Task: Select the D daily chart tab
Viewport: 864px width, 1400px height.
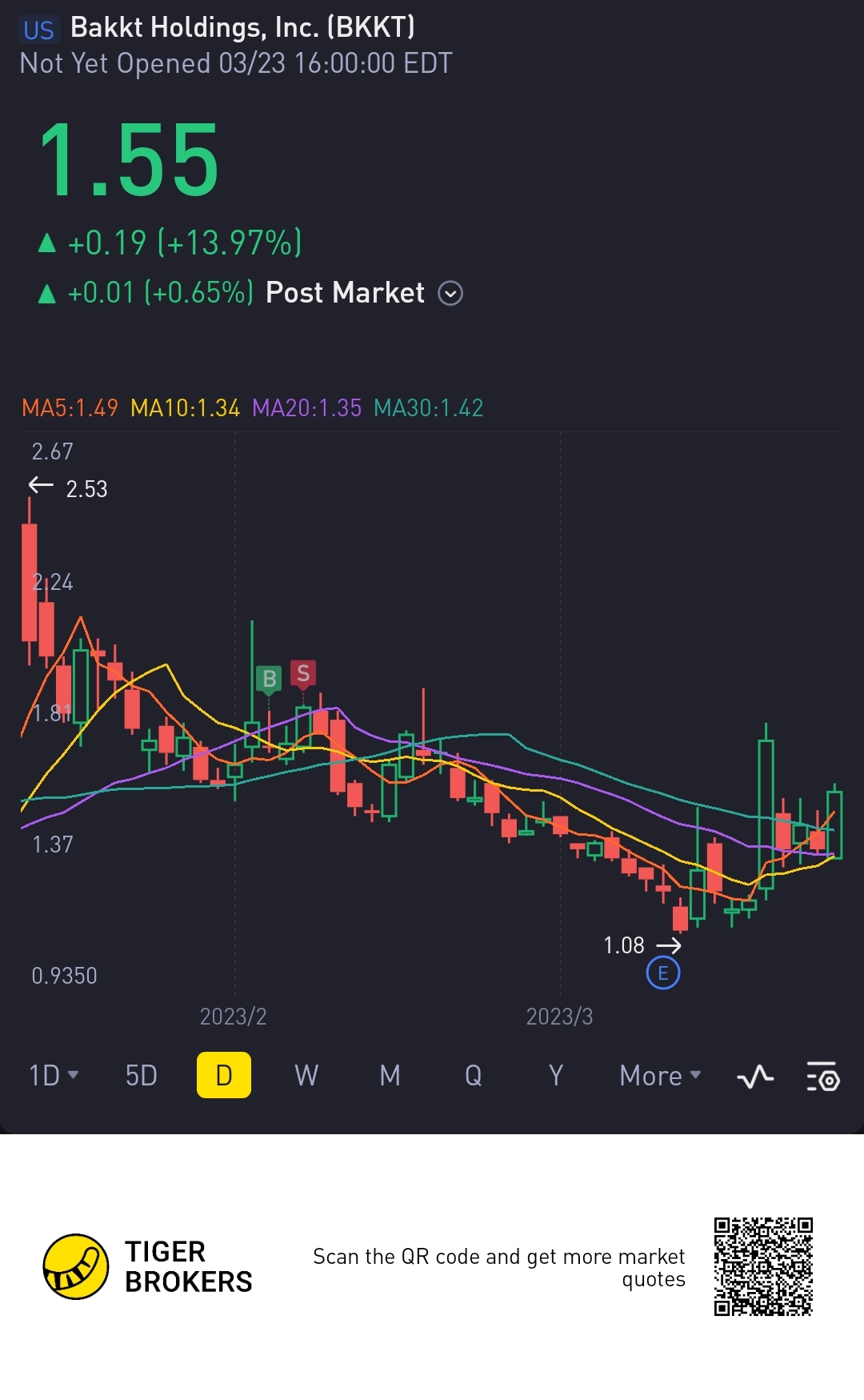Action: [224, 1075]
